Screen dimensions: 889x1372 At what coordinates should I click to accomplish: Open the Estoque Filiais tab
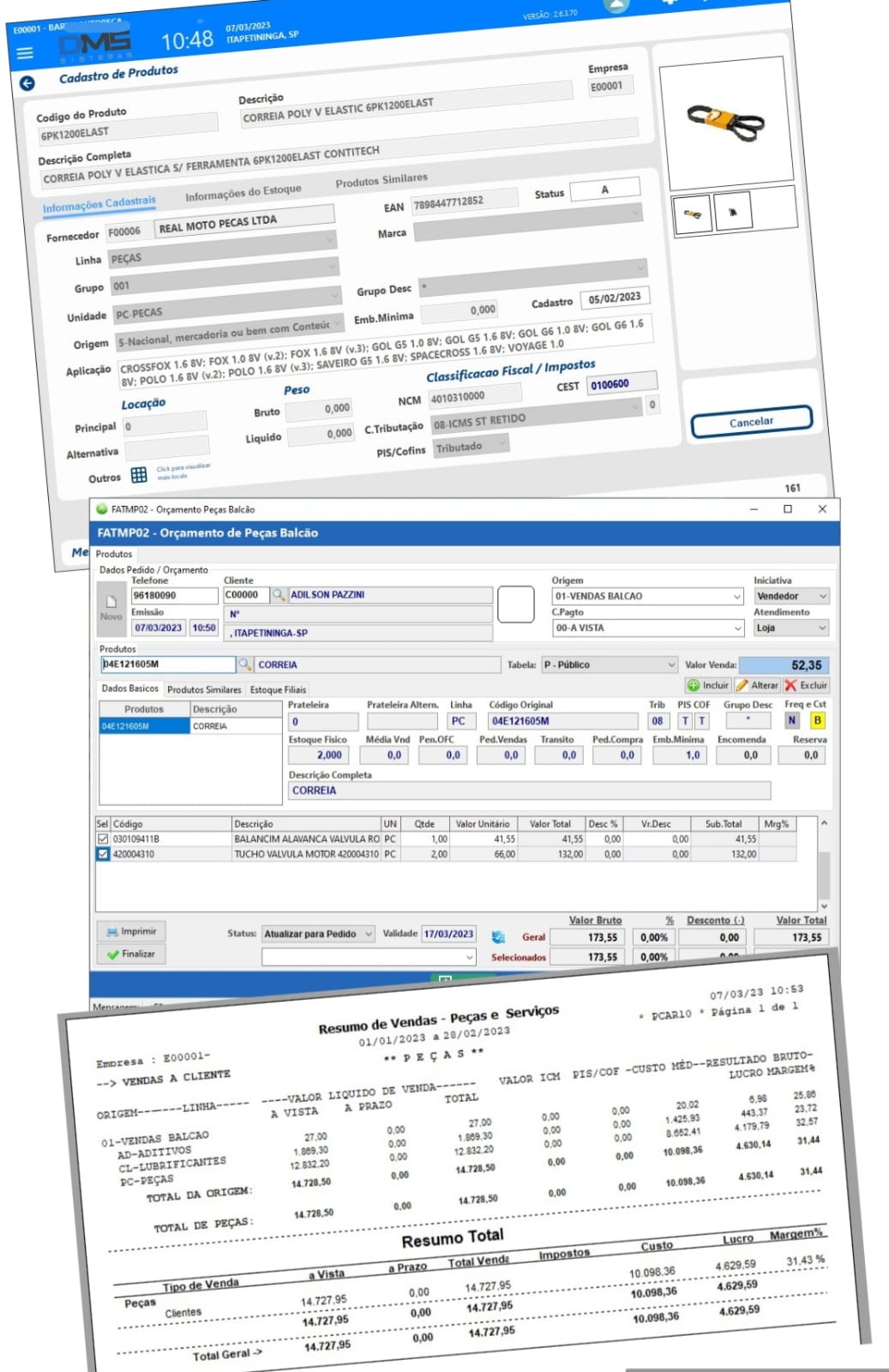click(x=278, y=689)
